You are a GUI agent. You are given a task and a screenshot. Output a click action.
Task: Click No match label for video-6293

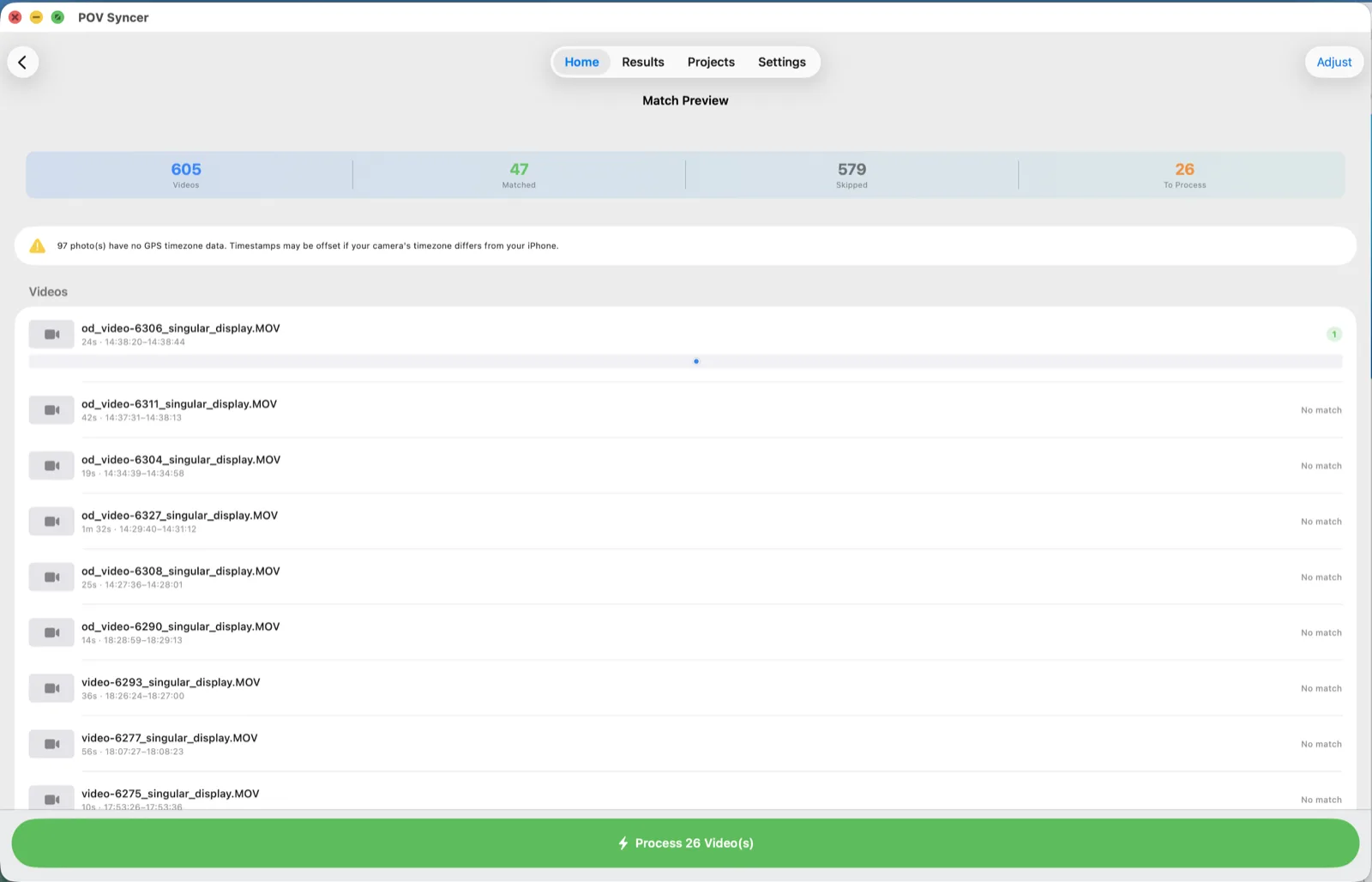(x=1321, y=688)
